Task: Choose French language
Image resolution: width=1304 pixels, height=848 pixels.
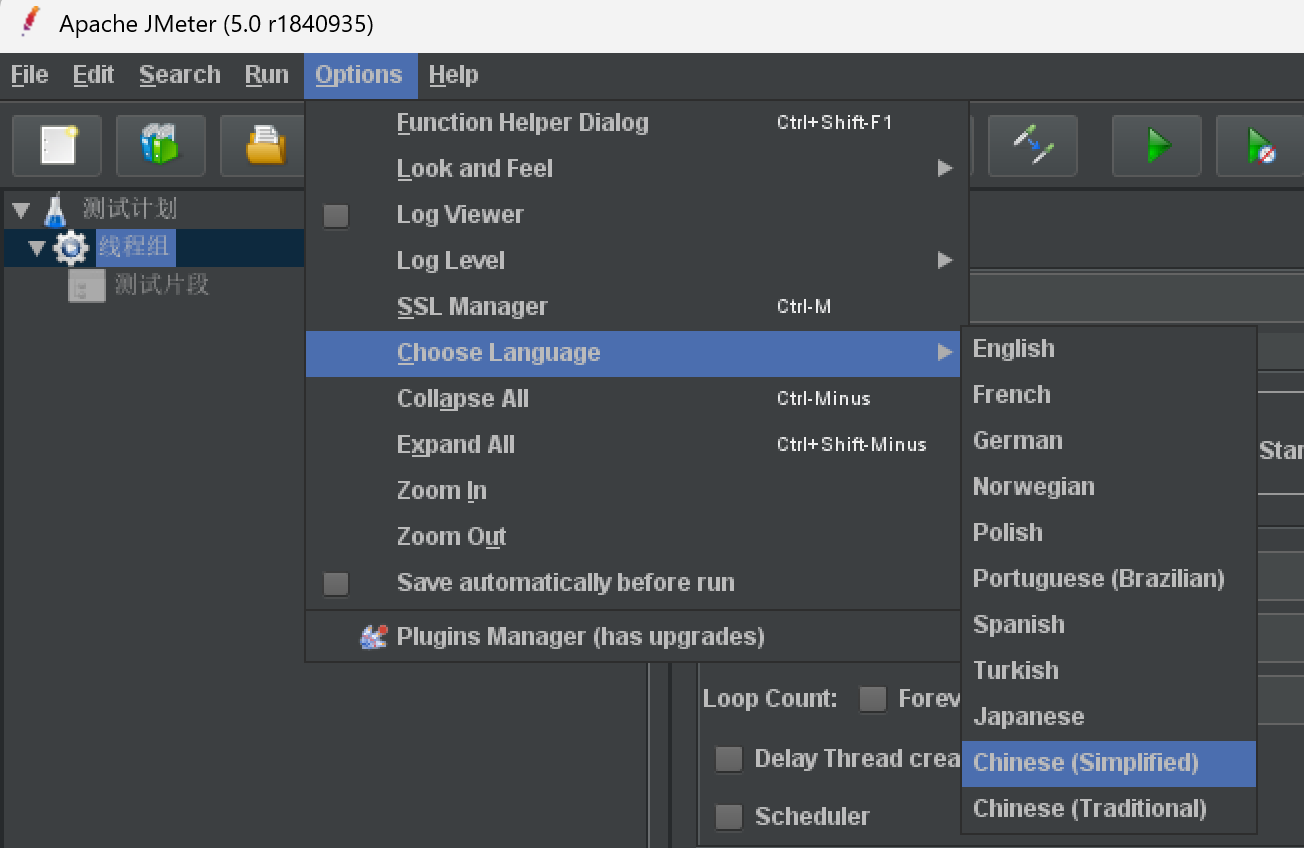Action: pyautogui.click(x=1108, y=395)
